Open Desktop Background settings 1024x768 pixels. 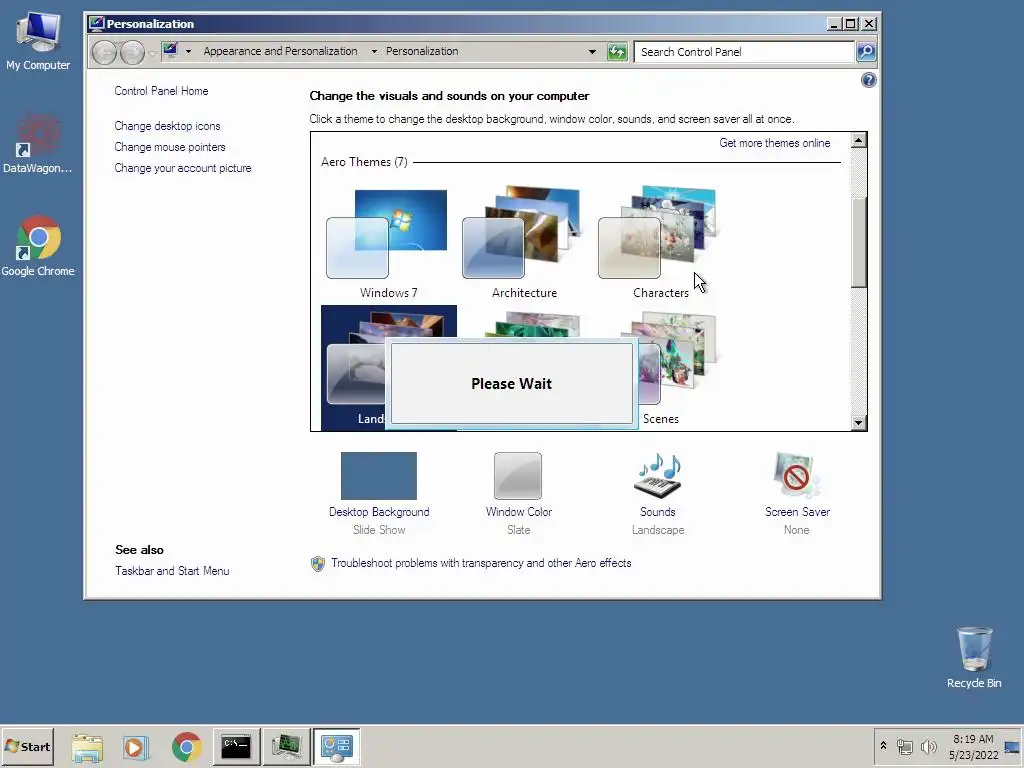tap(379, 494)
